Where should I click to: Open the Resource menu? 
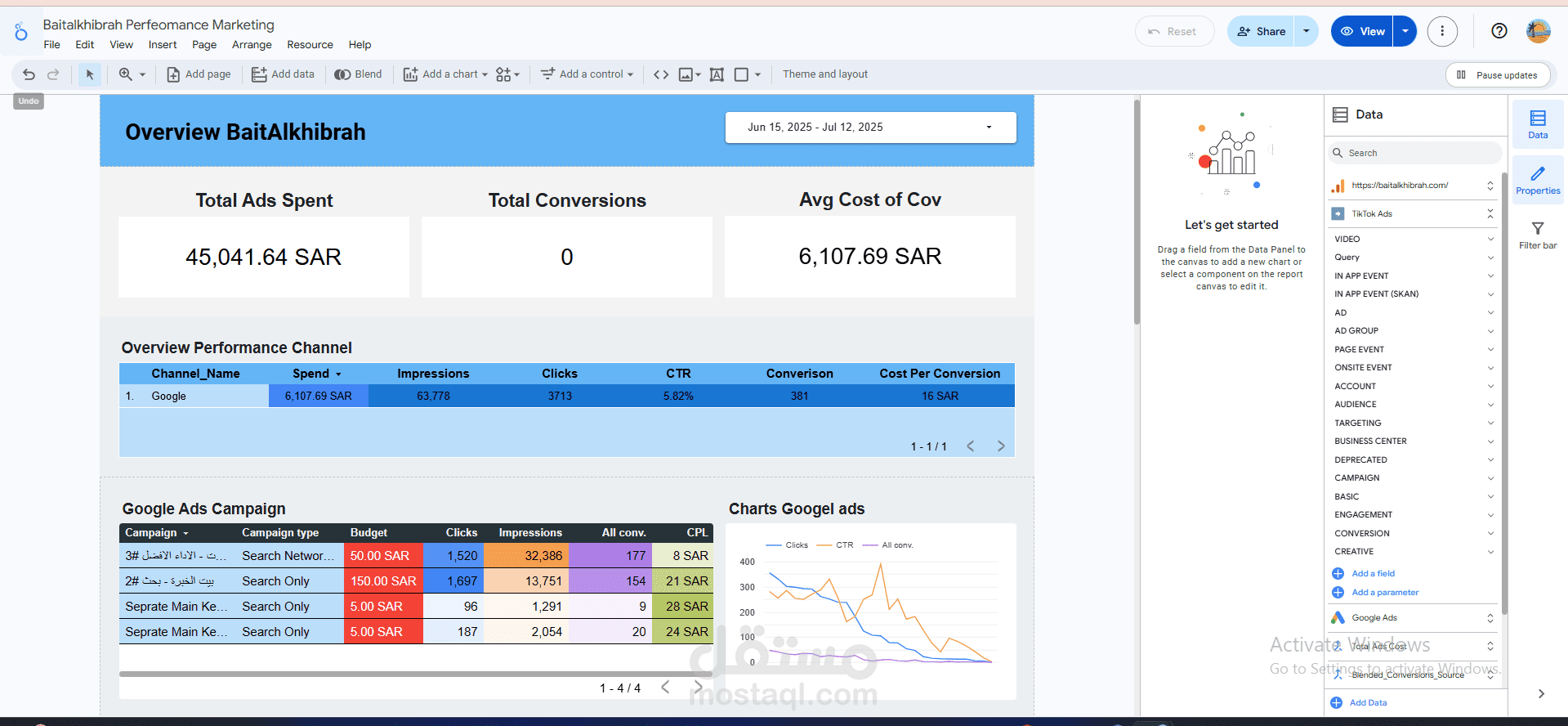[x=310, y=45]
